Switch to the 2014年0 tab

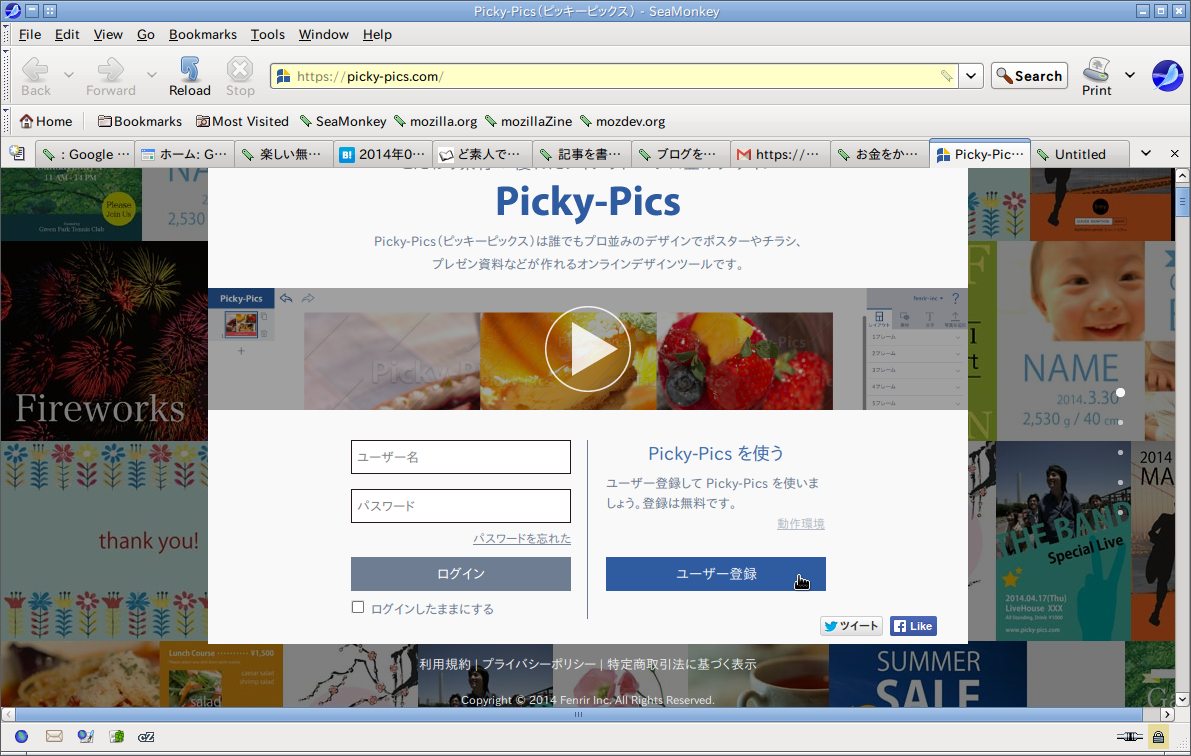383,154
